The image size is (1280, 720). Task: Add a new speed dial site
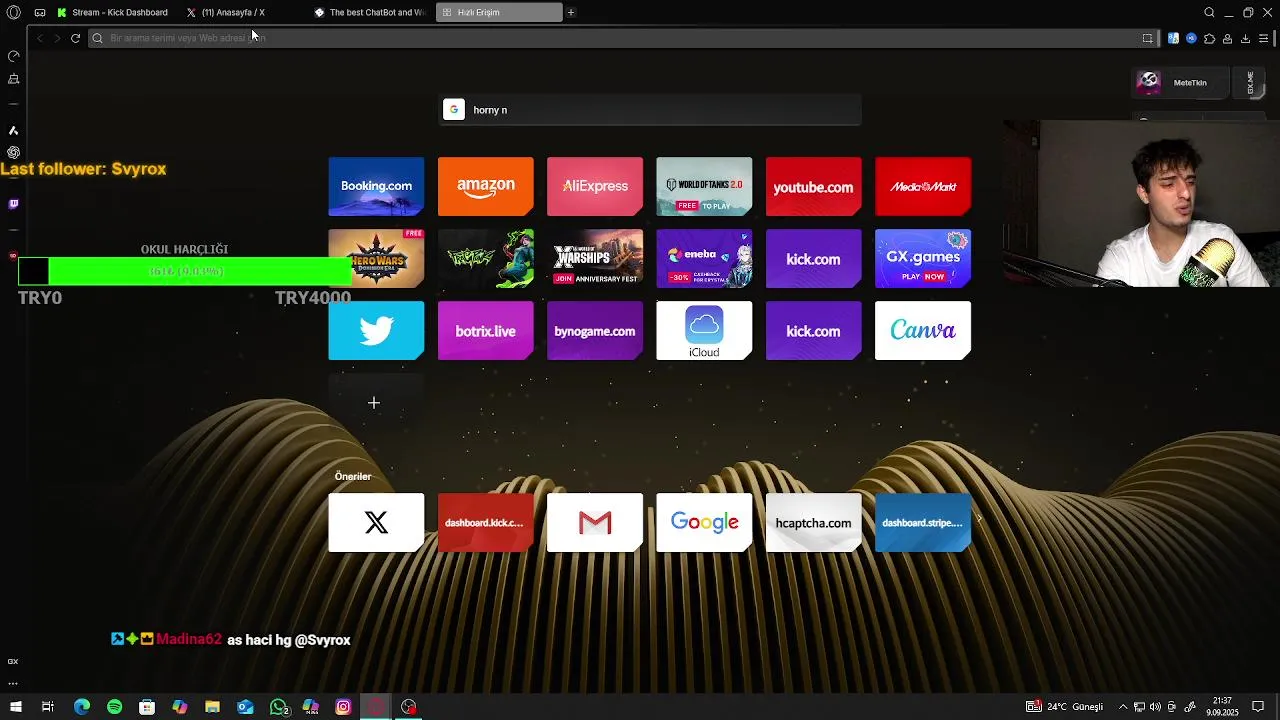pos(374,402)
